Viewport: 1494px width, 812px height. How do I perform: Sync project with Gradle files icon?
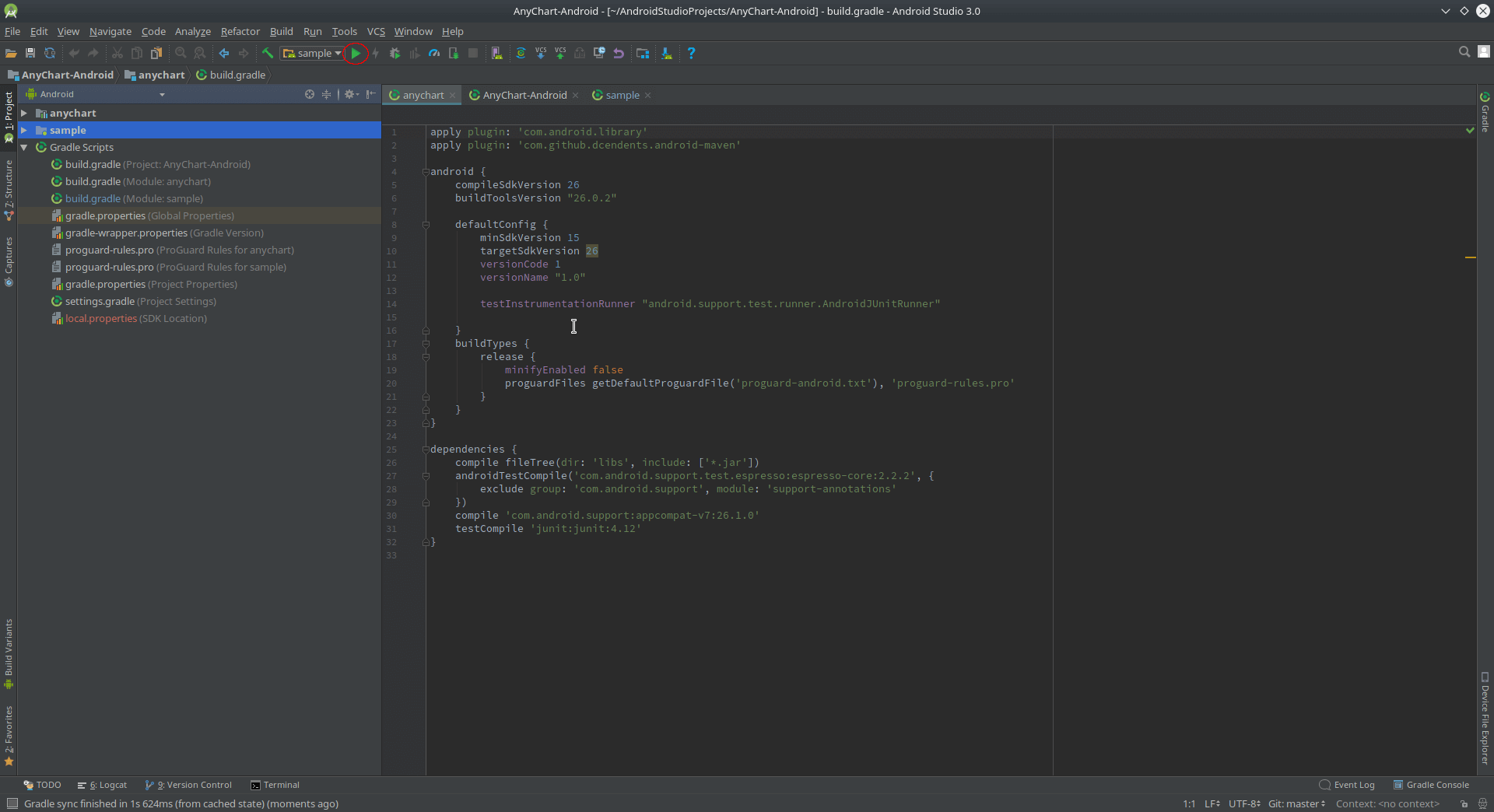point(521,53)
